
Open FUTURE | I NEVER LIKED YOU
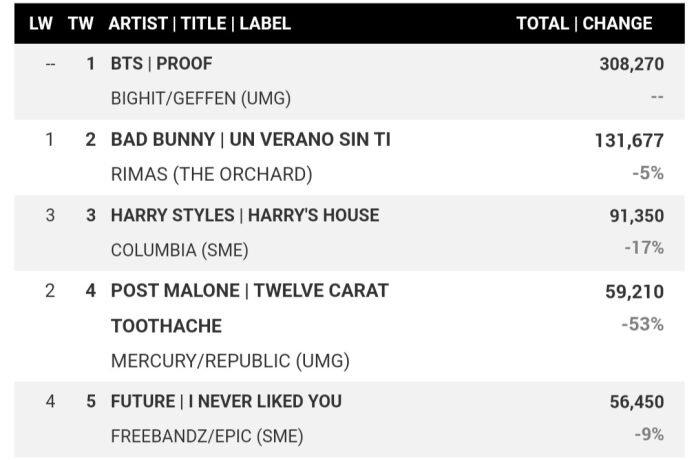coord(226,401)
